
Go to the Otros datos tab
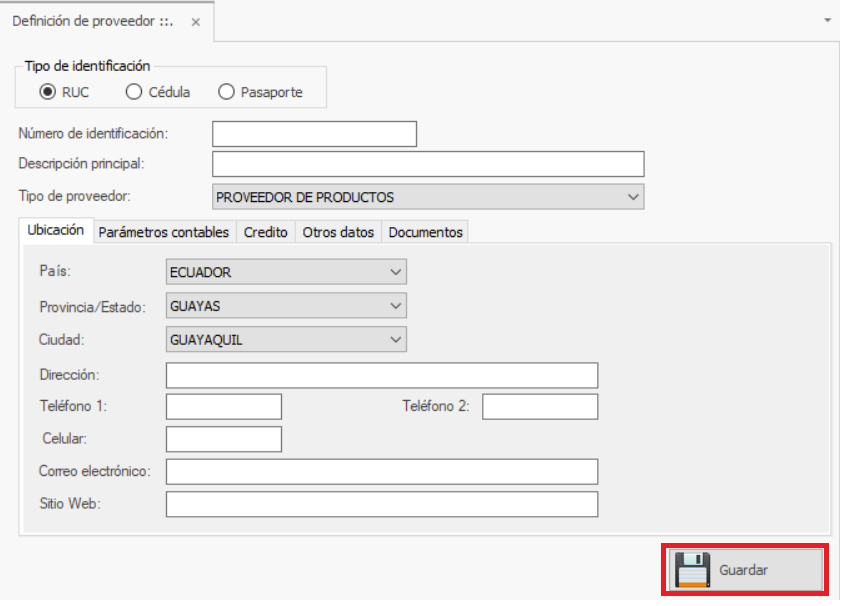pos(338,232)
